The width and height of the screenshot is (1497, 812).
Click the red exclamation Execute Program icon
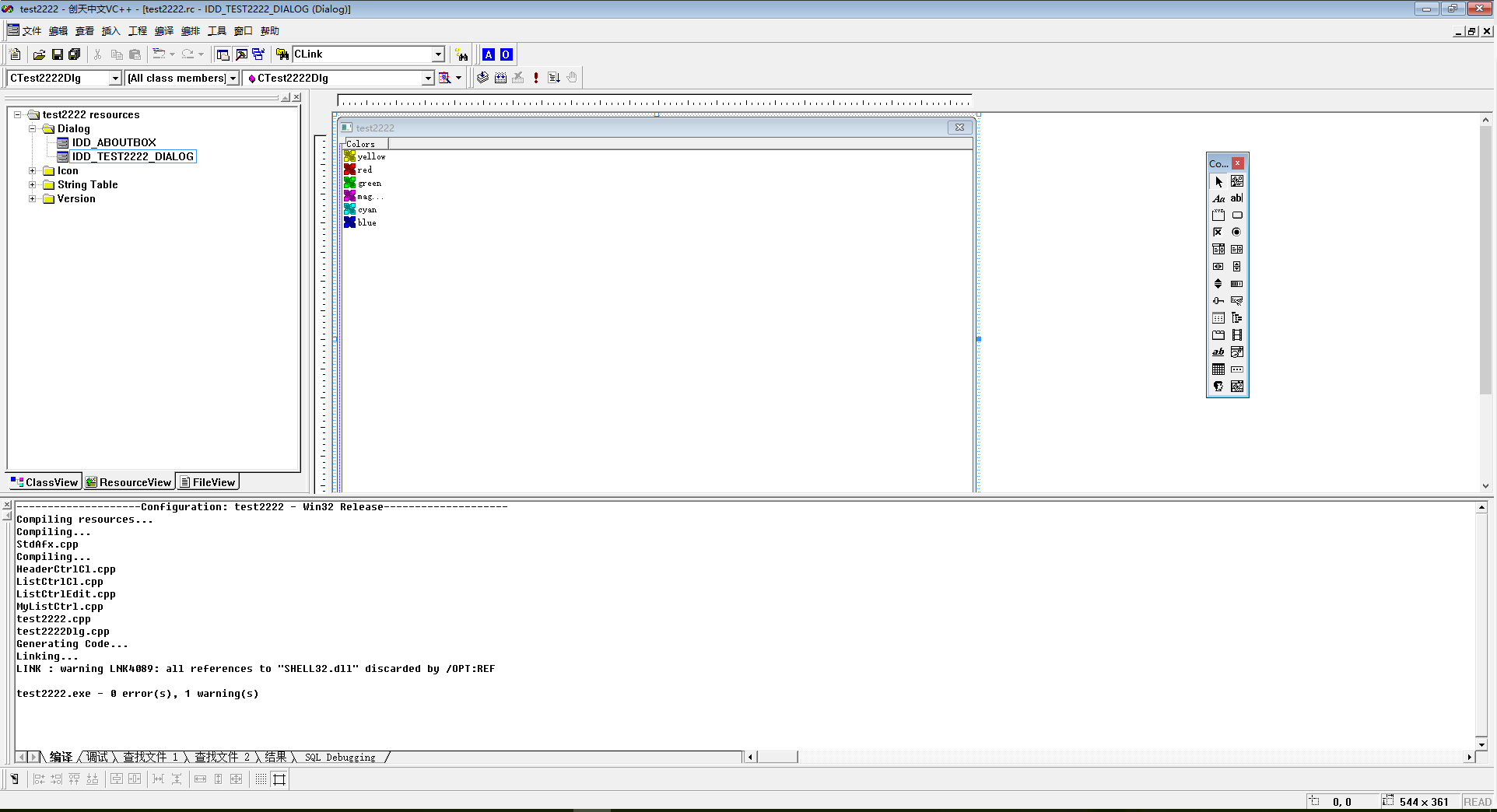click(x=535, y=78)
